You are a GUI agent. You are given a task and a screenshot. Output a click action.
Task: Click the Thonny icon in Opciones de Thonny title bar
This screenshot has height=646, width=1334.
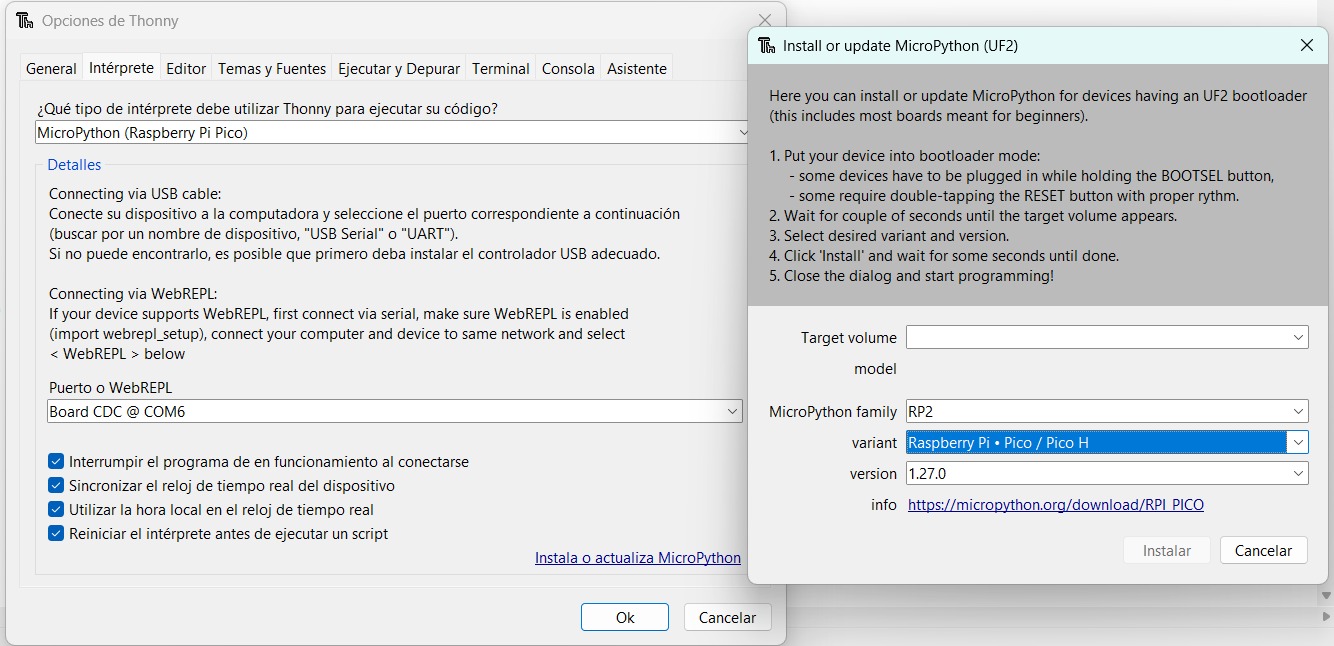[25, 20]
